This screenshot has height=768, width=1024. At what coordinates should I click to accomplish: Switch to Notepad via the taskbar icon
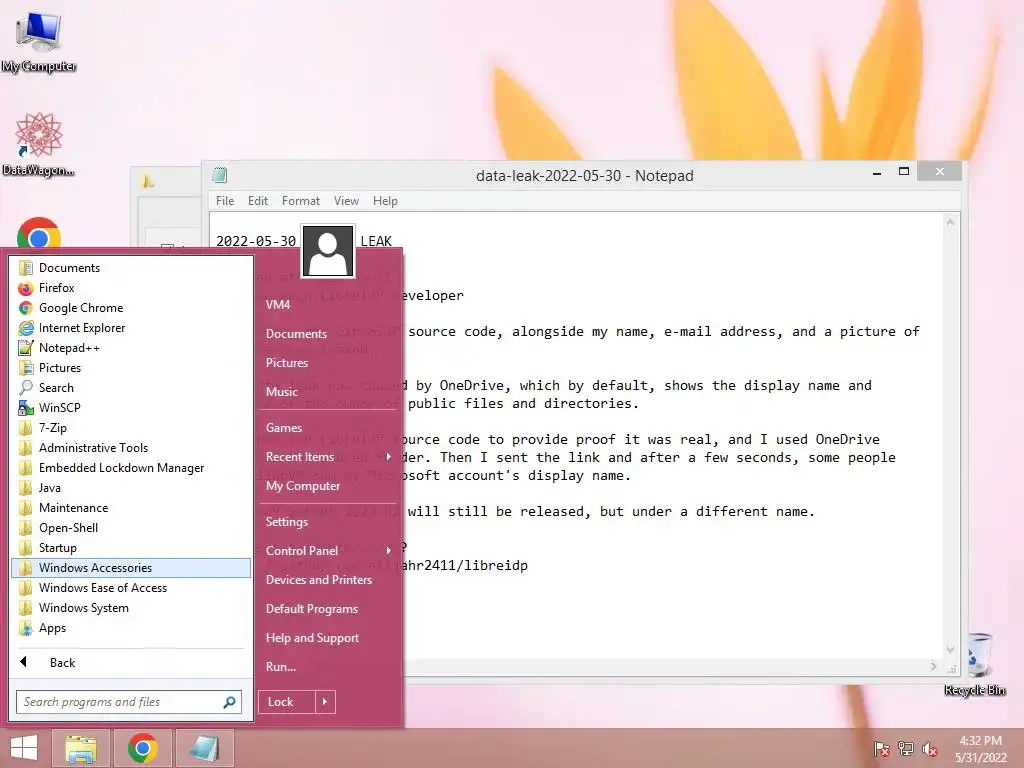pos(204,748)
